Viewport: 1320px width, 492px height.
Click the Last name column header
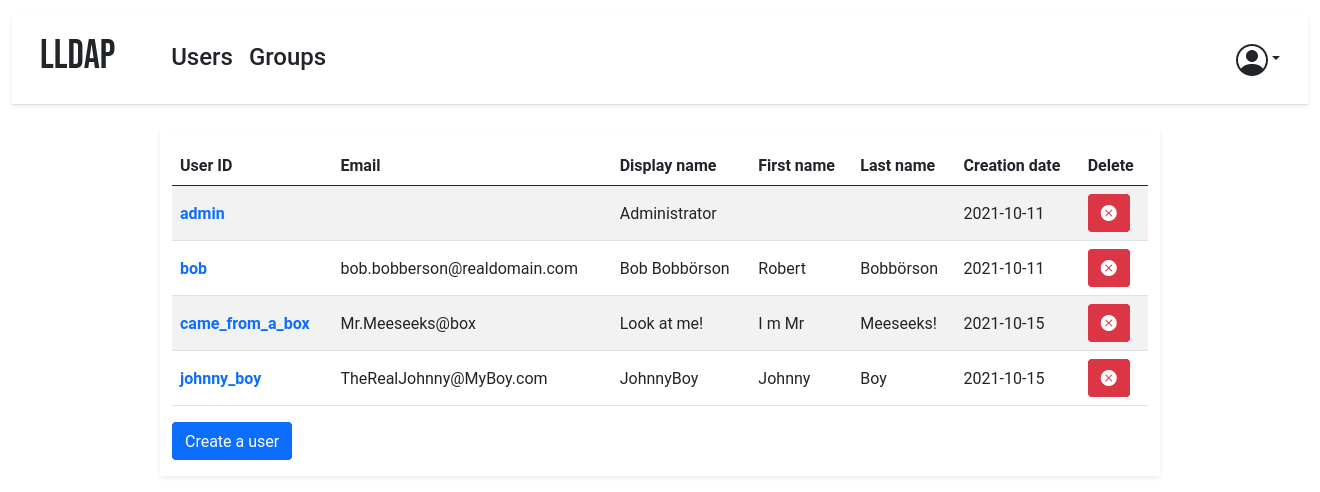point(897,165)
